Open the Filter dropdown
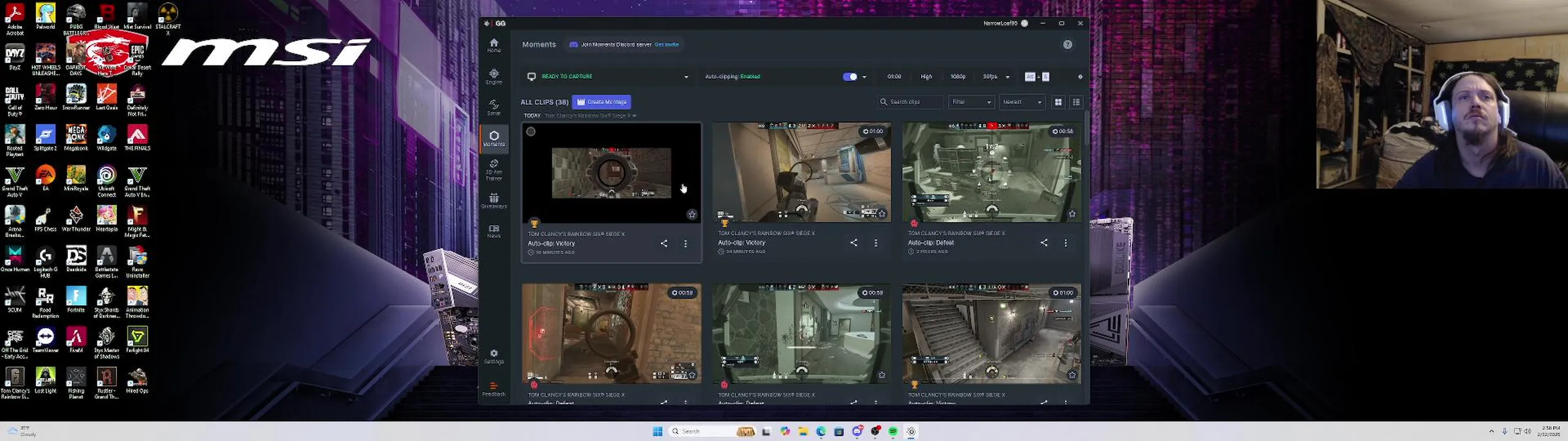Viewport: 1568px width, 441px height. [x=971, y=102]
